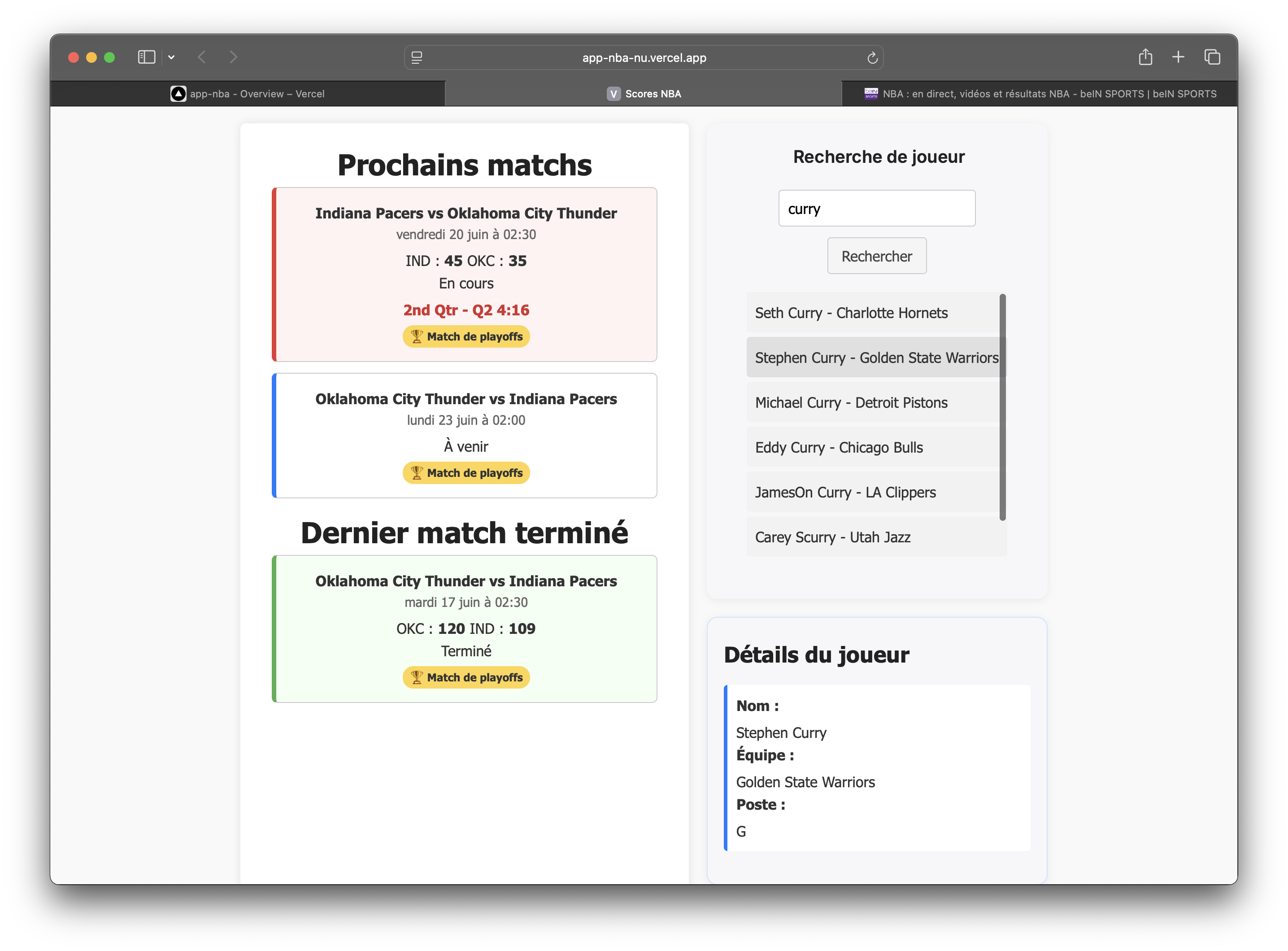The height and width of the screenshot is (951, 1288).
Task: Click the player results list scrollbar
Action: [x=1002, y=408]
